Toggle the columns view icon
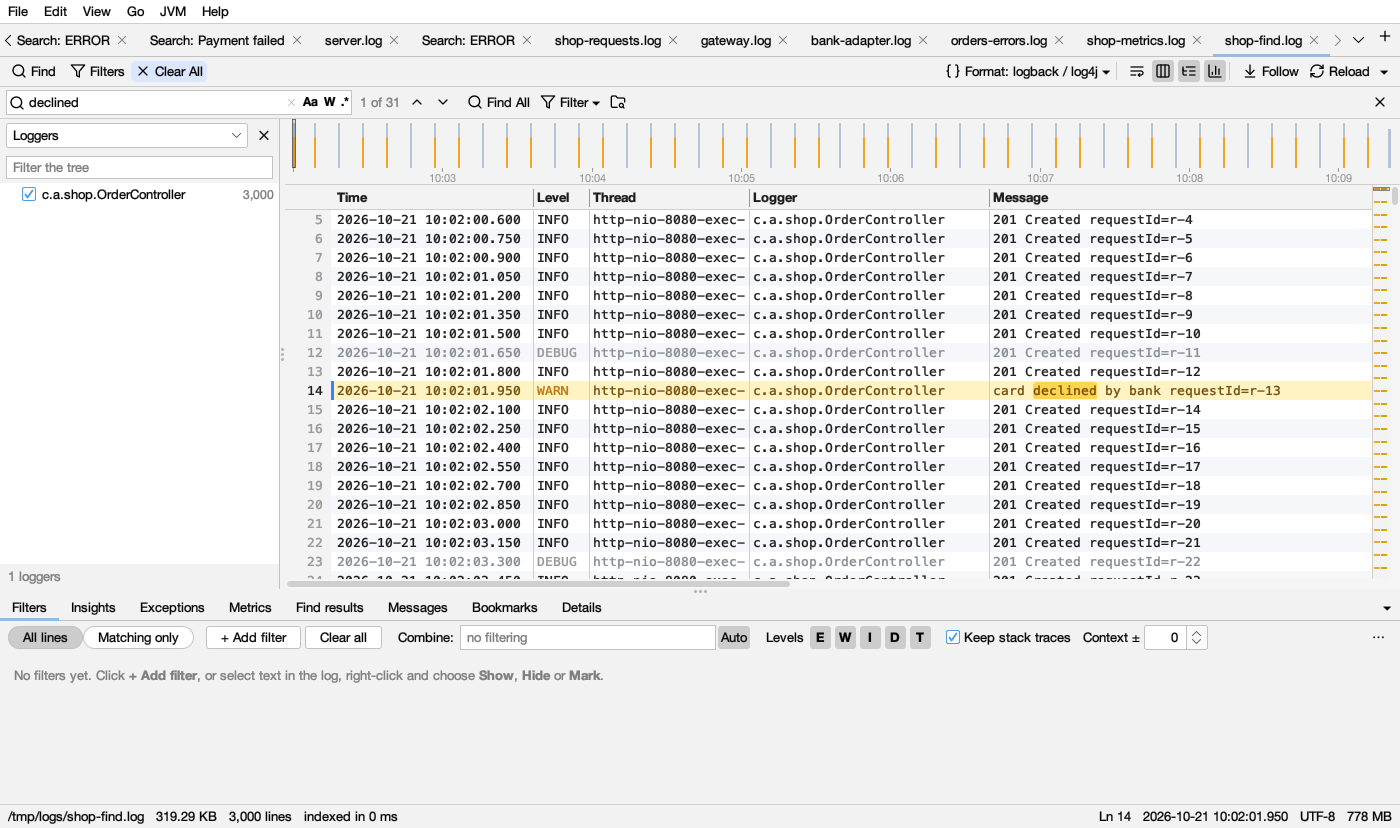This screenshot has height=828, width=1400. [x=1163, y=71]
